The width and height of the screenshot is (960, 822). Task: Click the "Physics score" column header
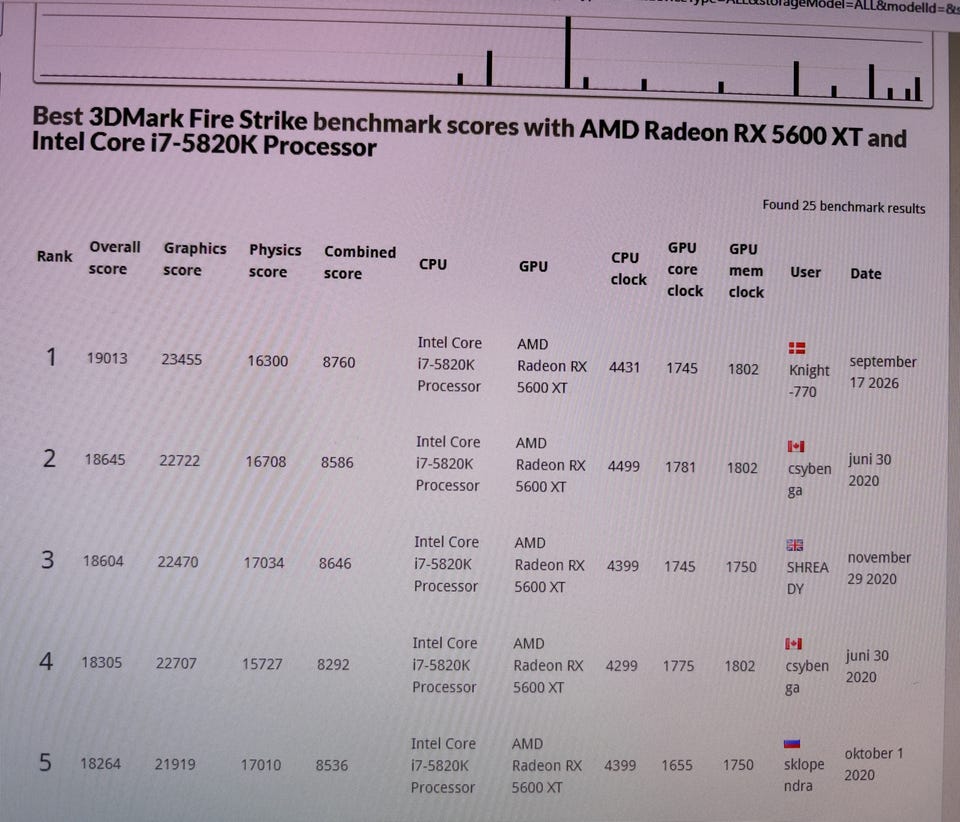pyautogui.click(x=275, y=261)
